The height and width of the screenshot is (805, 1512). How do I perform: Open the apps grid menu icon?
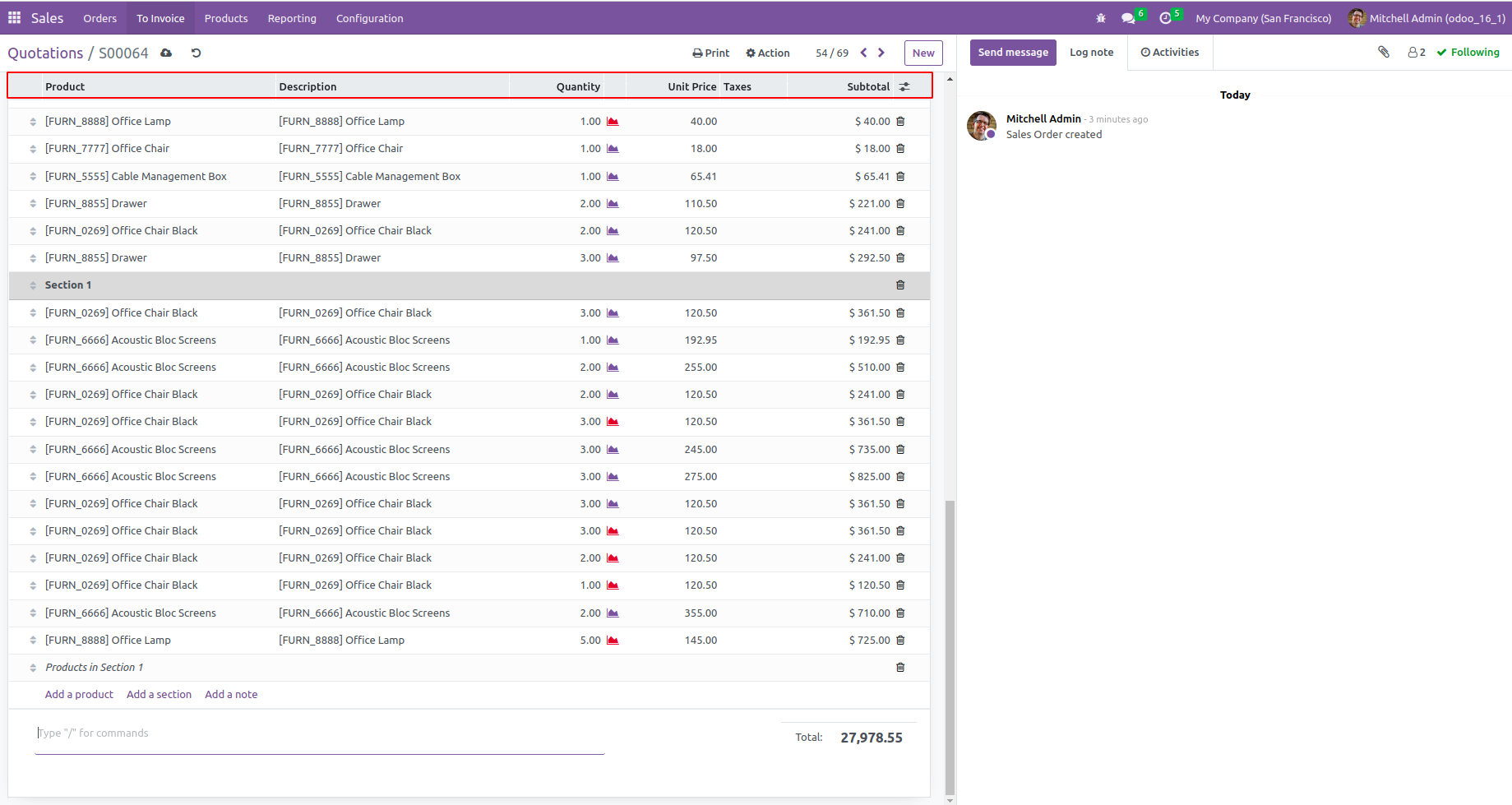[14, 17]
